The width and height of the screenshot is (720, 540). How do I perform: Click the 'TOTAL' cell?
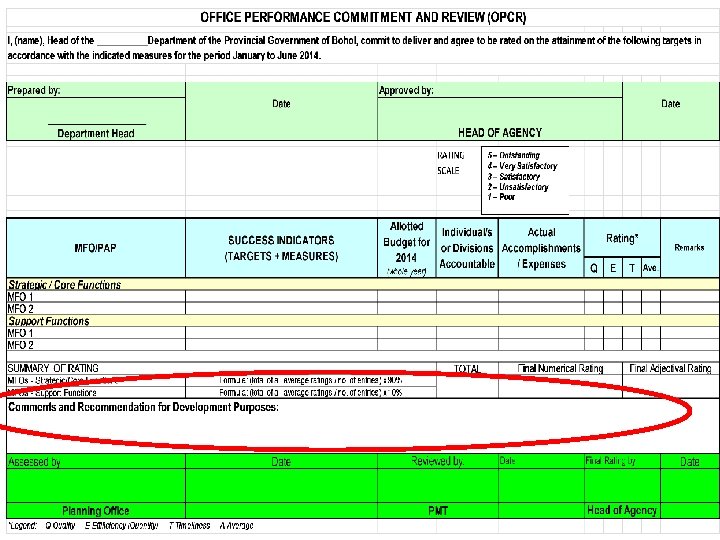(x=467, y=369)
